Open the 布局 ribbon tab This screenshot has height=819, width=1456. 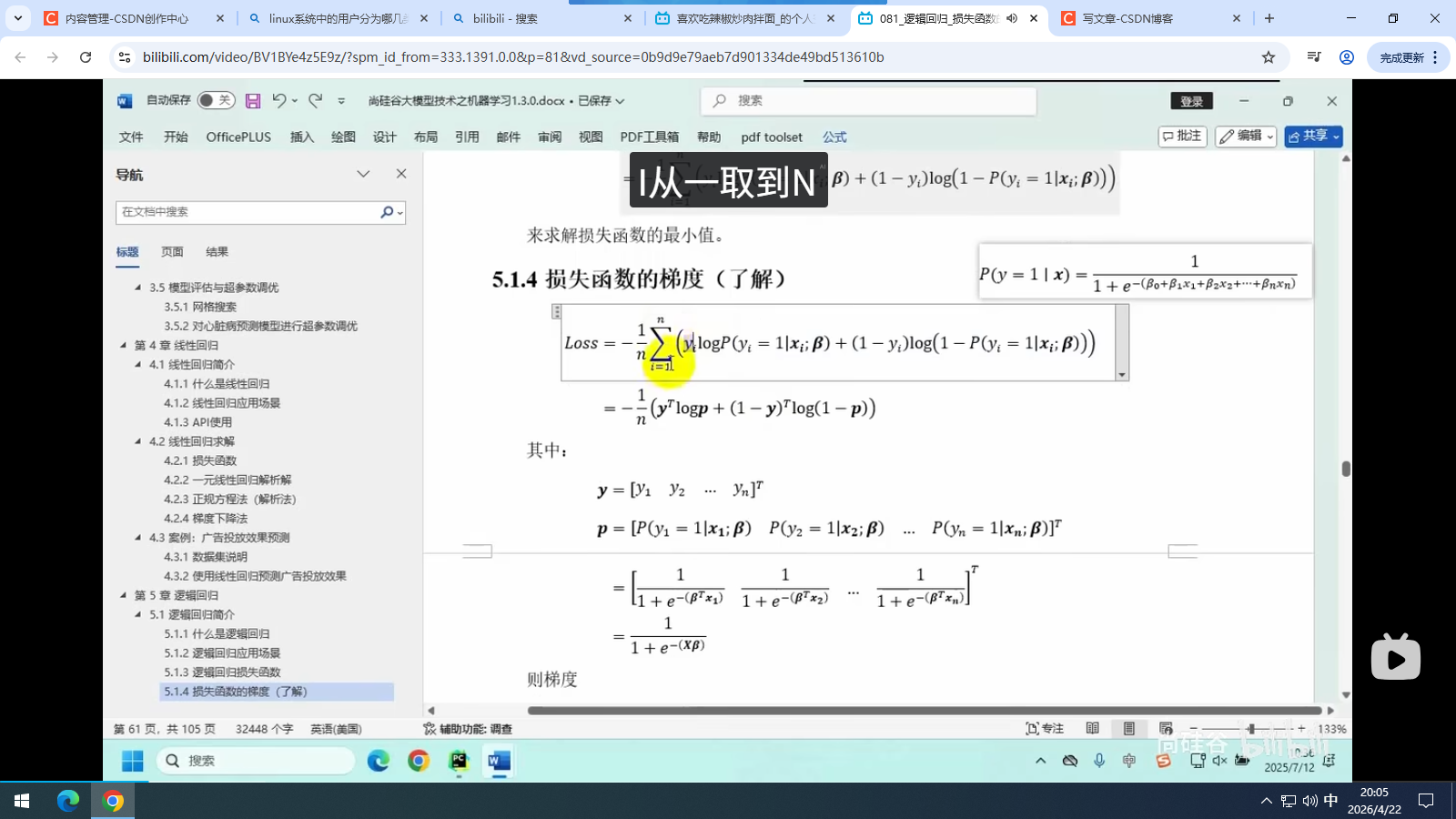point(426,136)
